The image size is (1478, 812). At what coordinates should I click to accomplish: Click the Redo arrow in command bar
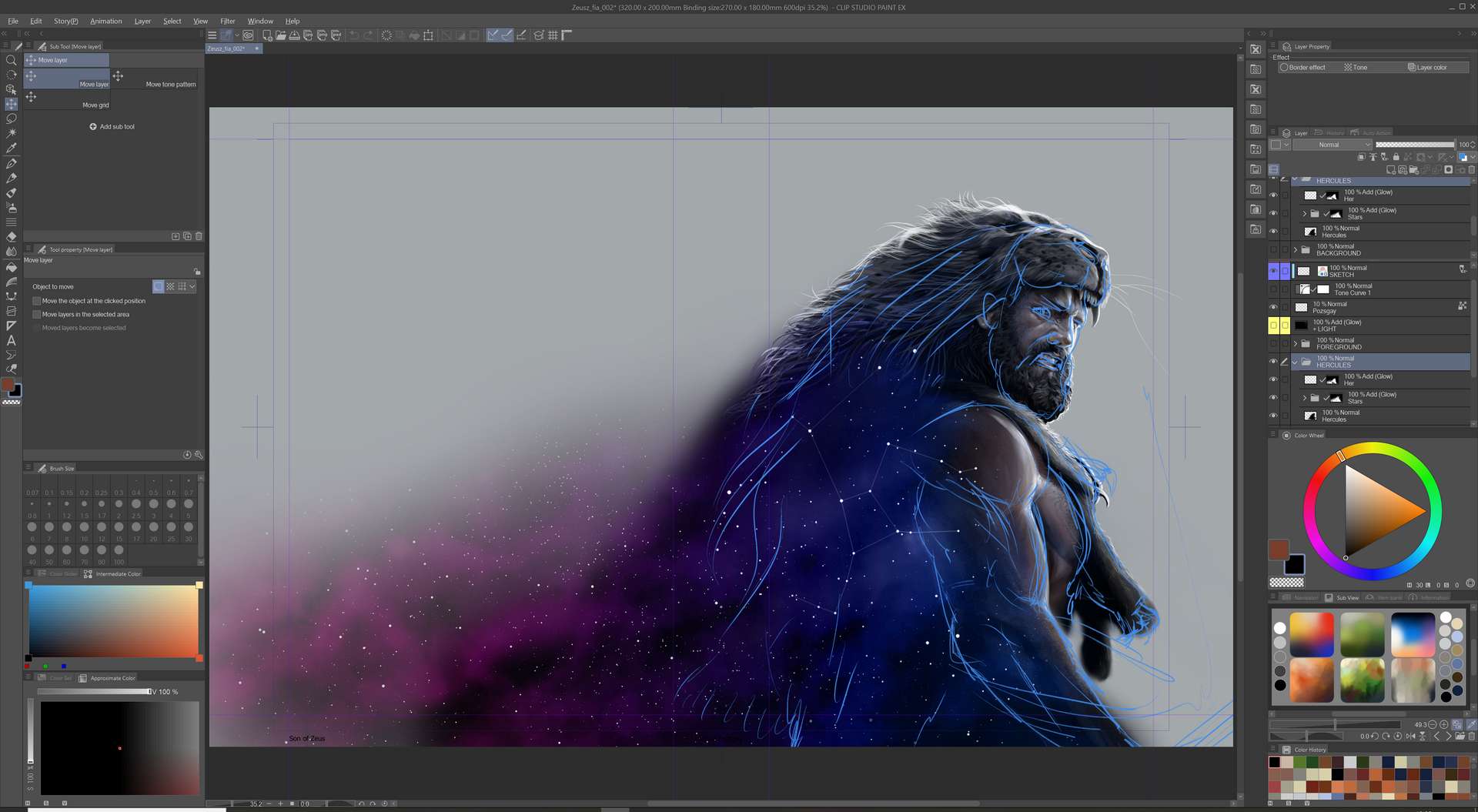pyautogui.click(x=368, y=35)
